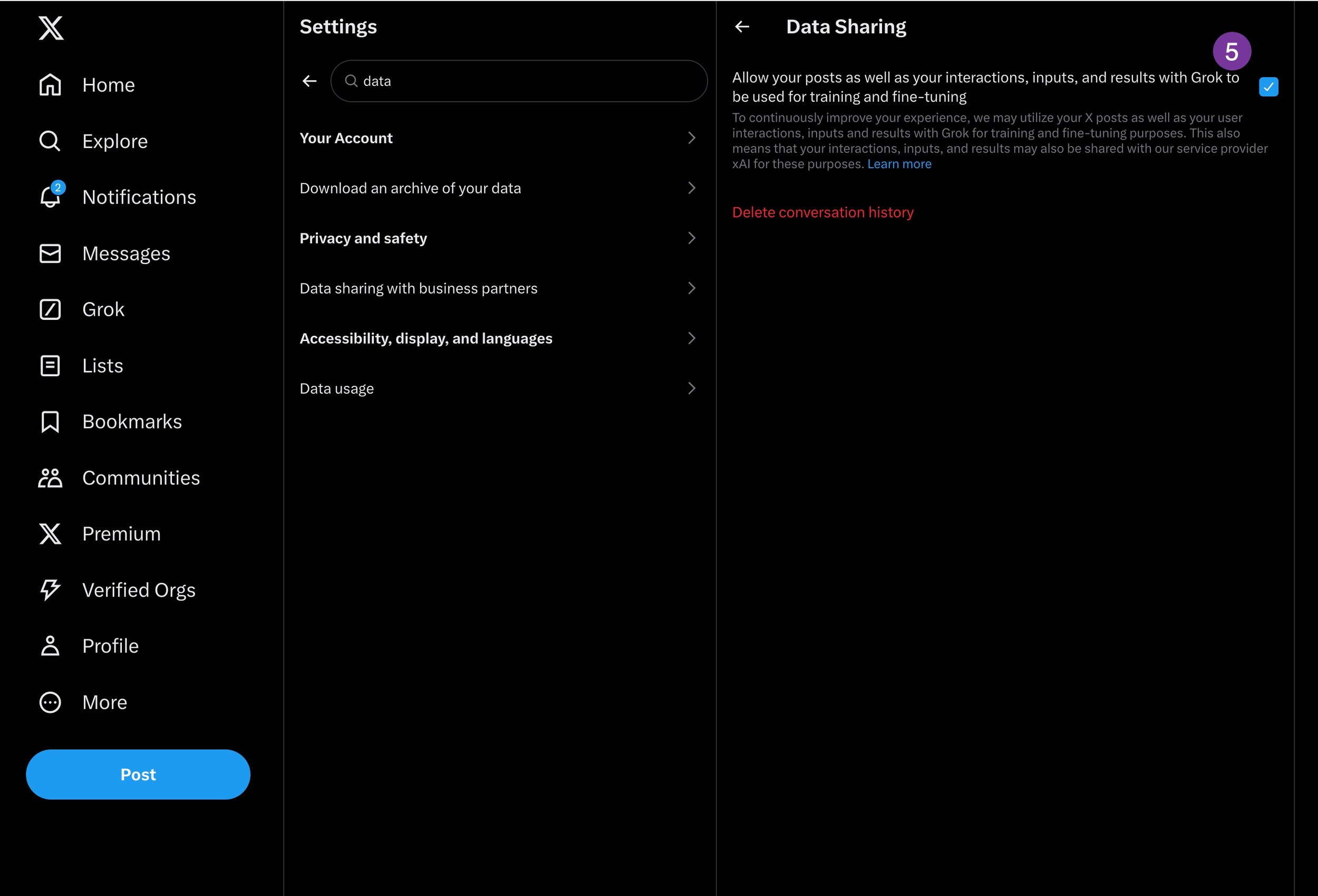This screenshot has width=1318, height=896.
Task: Click the X logo at top left
Action: point(50,28)
